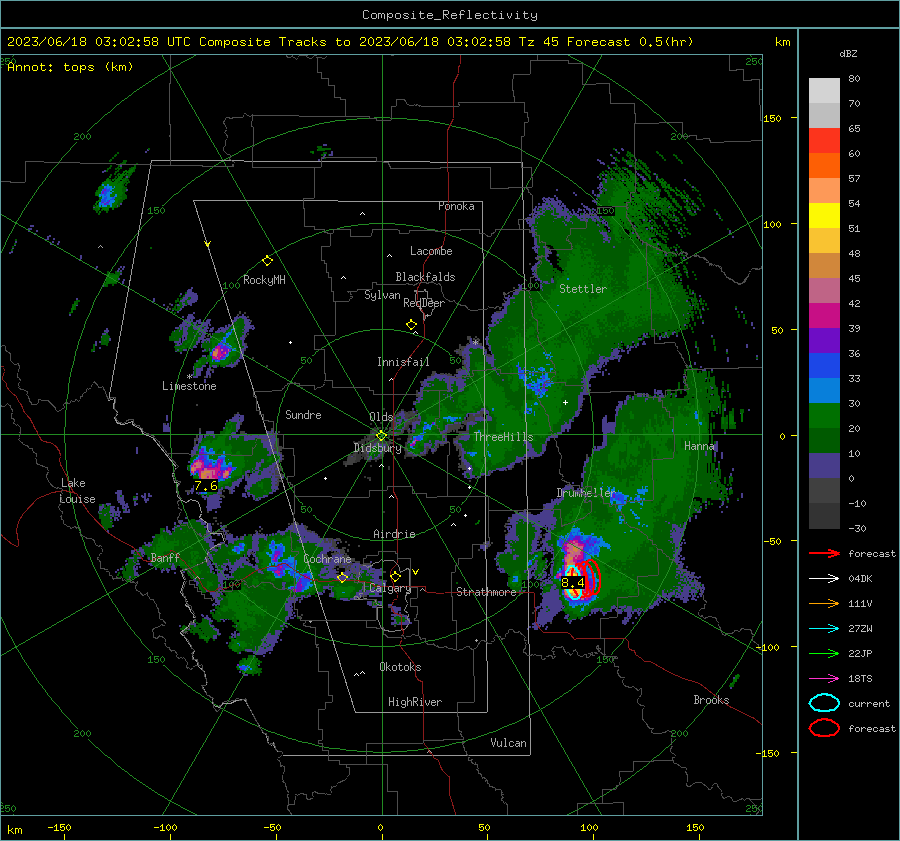Click the 'Annot: tops (km)' annotation text

70,67
